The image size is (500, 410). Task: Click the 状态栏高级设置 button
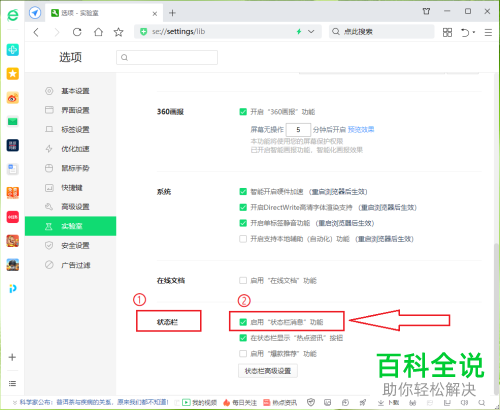pyautogui.click(x=268, y=371)
